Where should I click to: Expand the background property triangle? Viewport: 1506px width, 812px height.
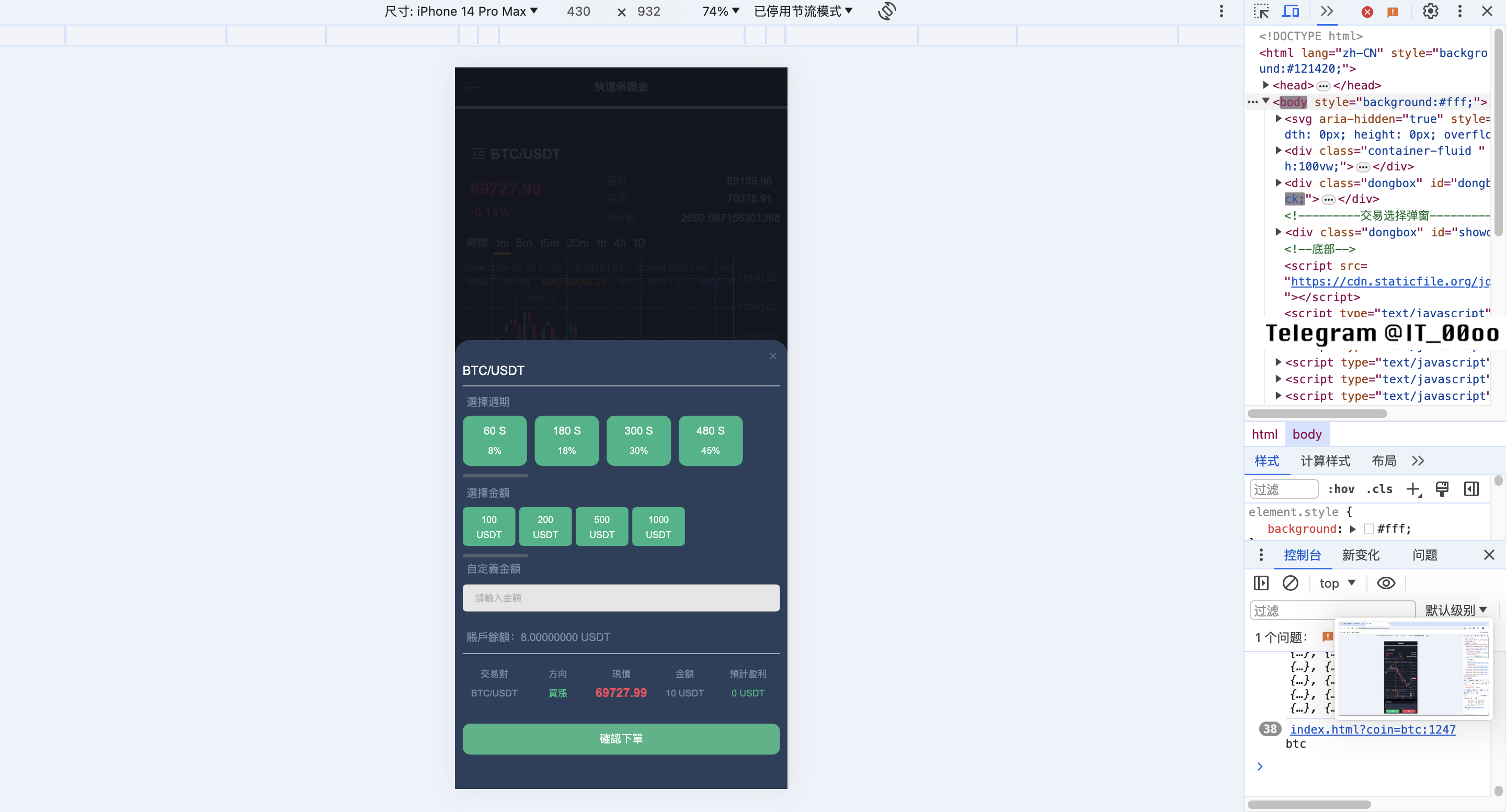point(1353,529)
